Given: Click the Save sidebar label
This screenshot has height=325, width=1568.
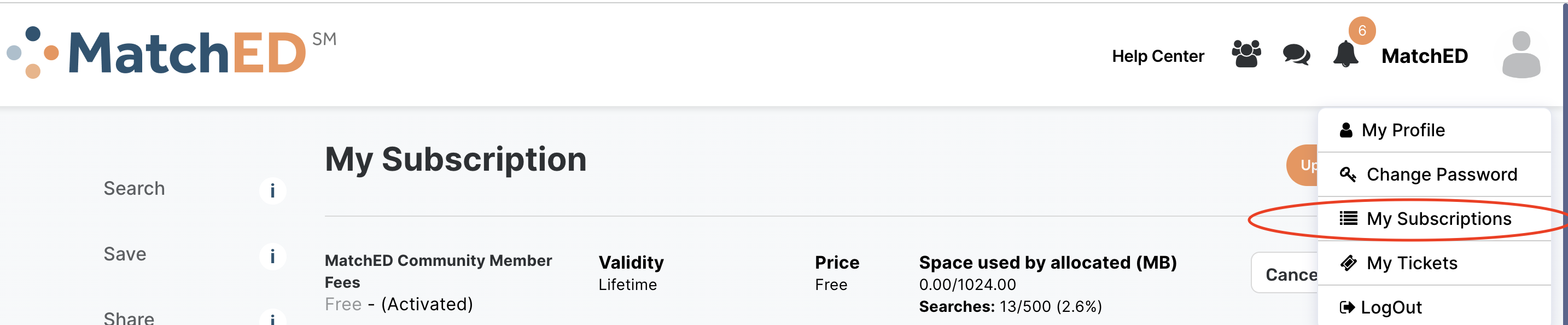Looking at the screenshot, I should [125, 254].
